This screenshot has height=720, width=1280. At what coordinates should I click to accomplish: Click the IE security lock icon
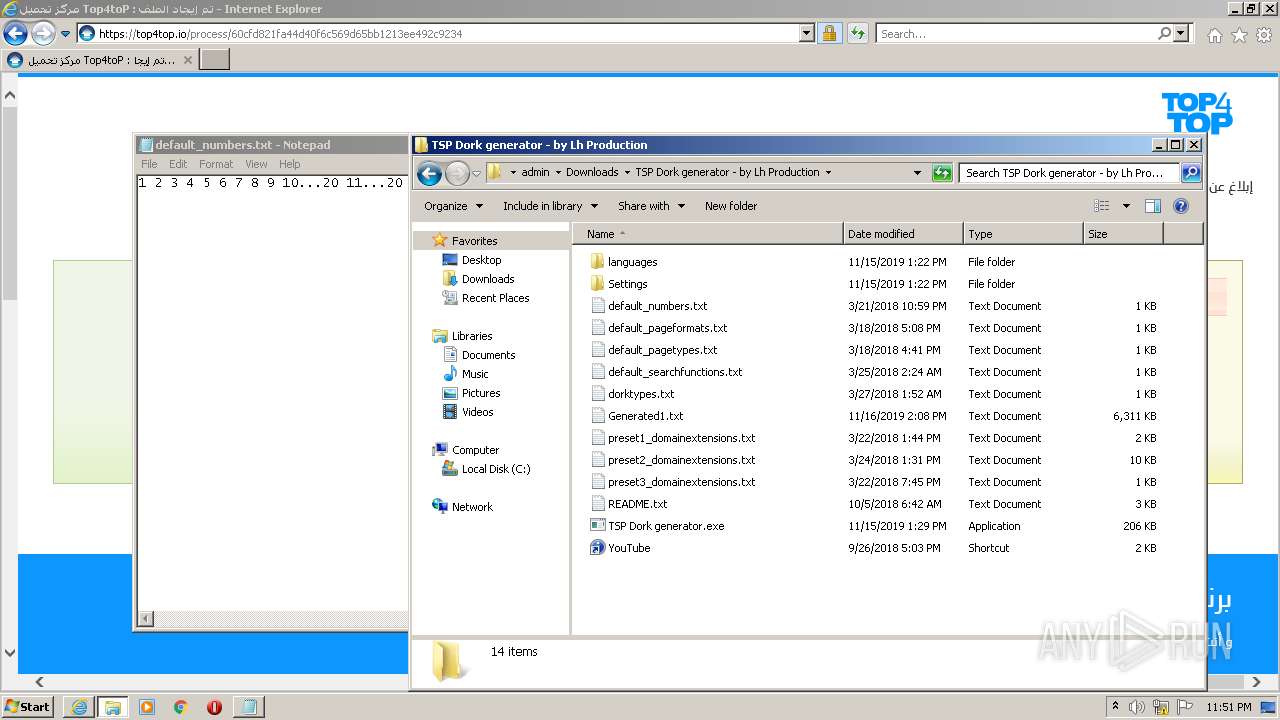830,33
